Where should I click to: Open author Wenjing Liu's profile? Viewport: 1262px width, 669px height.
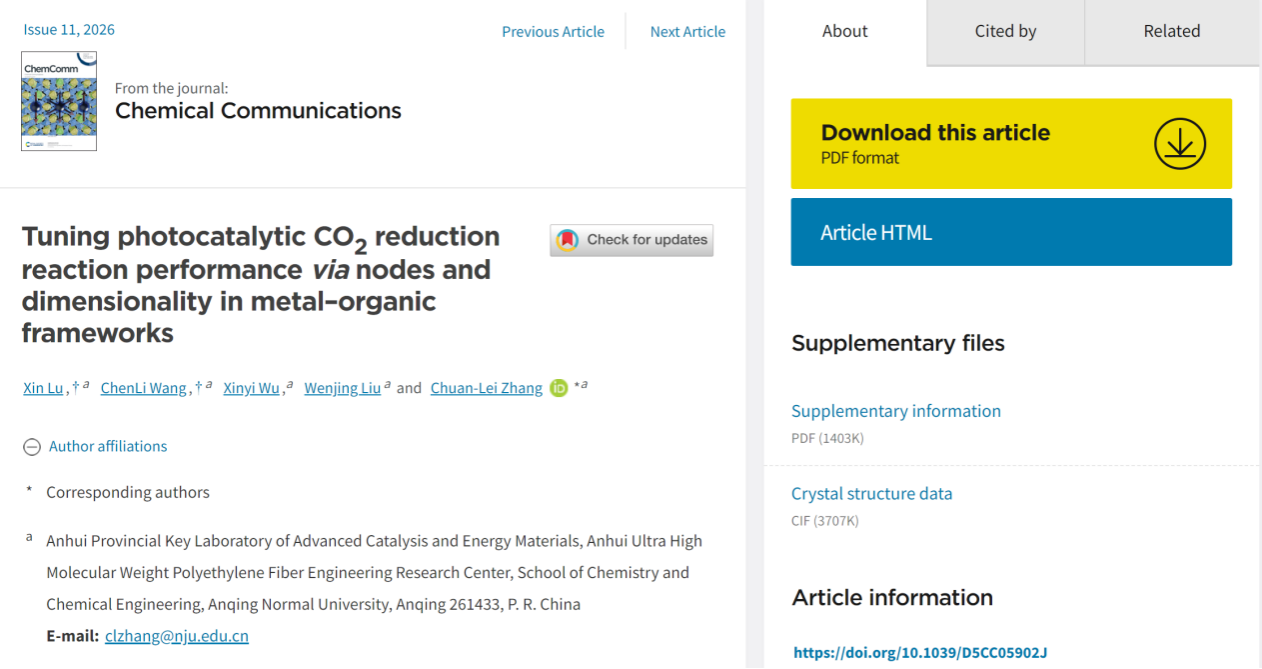point(342,388)
